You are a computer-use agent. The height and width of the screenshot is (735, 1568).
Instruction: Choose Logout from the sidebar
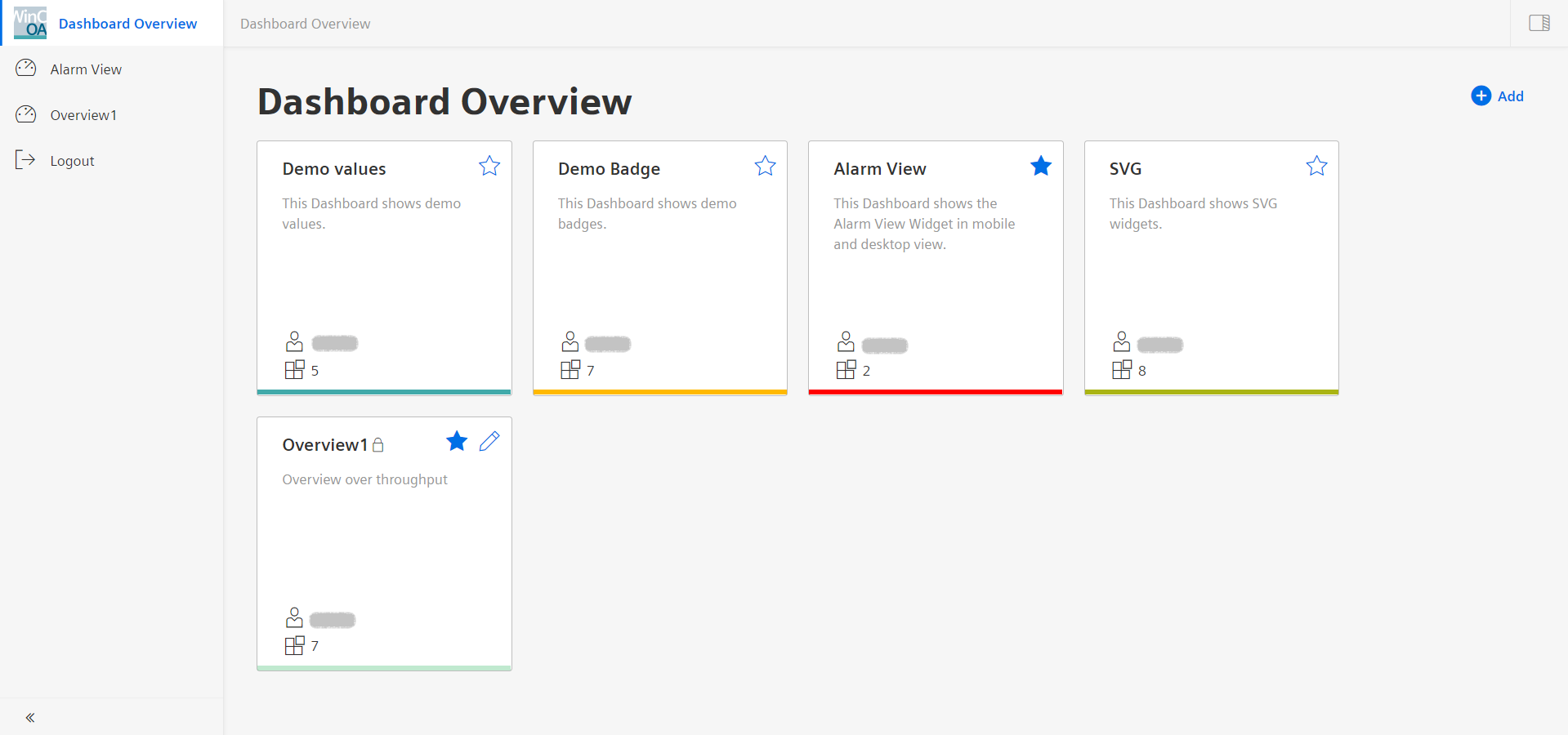click(x=72, y=161)
